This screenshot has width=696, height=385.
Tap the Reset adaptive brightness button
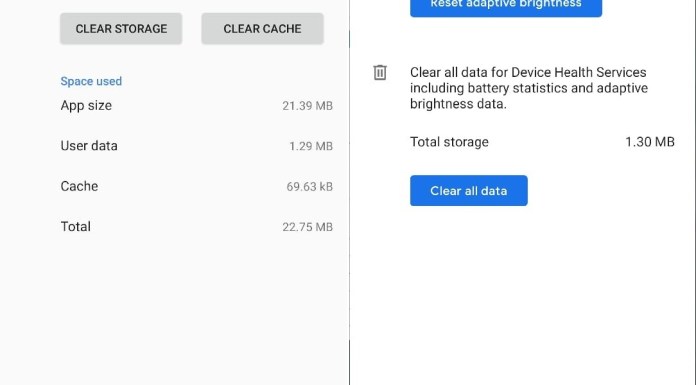coord(506,6)
